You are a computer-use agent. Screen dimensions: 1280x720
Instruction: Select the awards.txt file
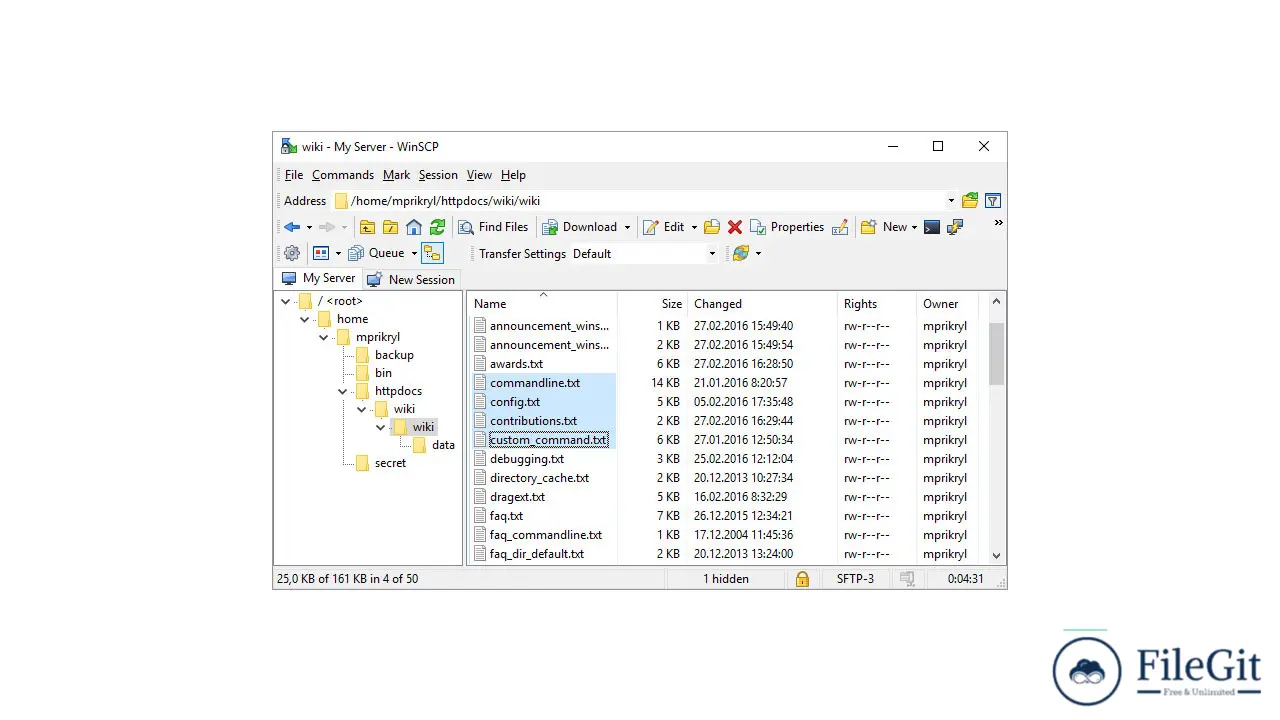(x=516, y=364)
